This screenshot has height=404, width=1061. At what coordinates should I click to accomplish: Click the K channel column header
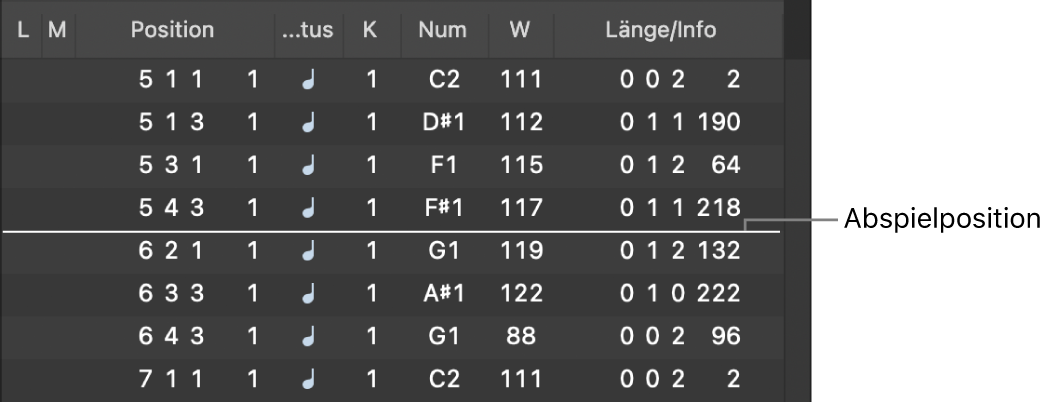370,30
